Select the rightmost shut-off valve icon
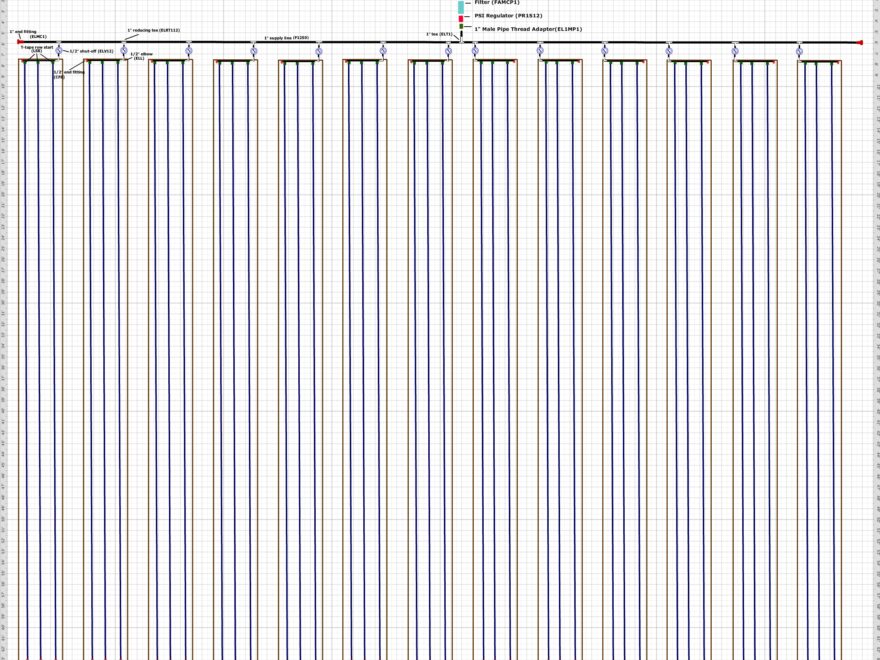The image size is (880, 660). pyautogui.click(x=799, y=50)
